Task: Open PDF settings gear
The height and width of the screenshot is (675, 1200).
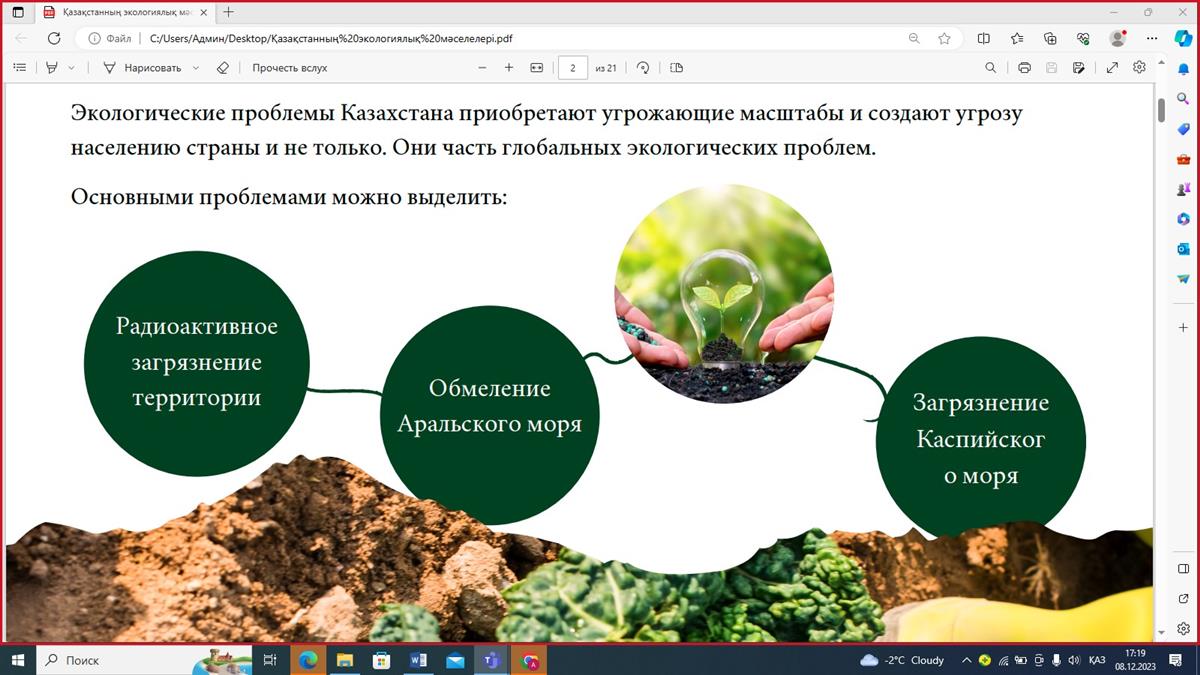Action: (1139, 68)
